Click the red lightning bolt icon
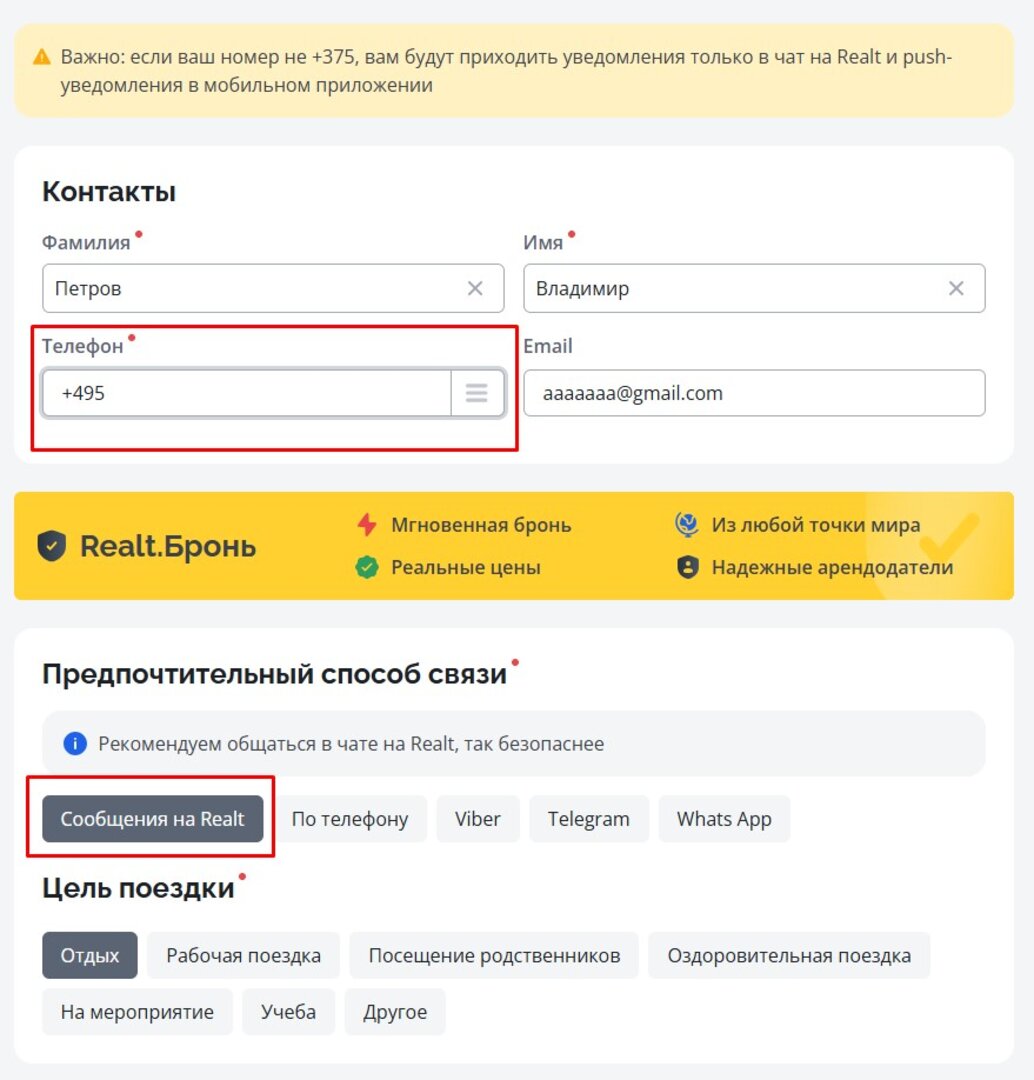This screenshot has width=1034, height=1080. (x=367, y=525)
